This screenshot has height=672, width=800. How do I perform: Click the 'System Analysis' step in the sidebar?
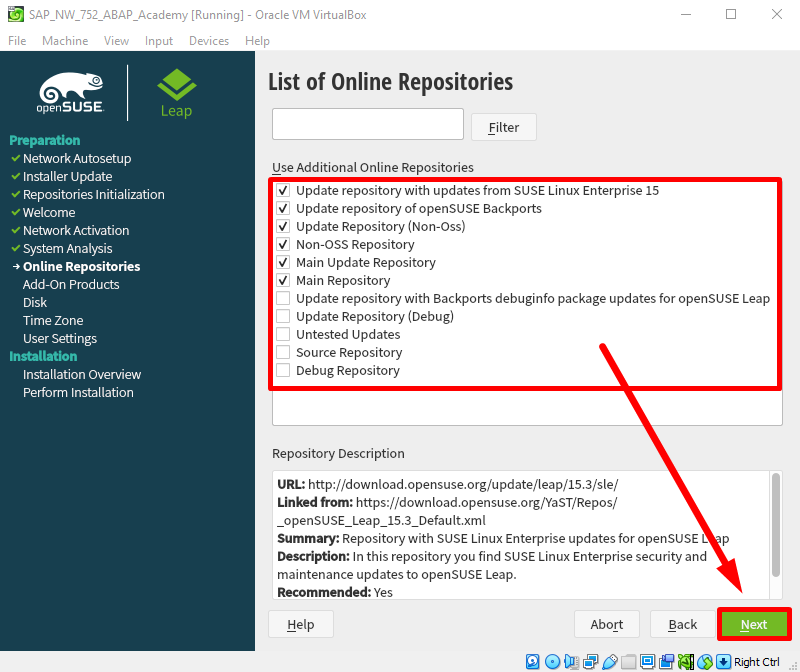(x=67, y=248)
